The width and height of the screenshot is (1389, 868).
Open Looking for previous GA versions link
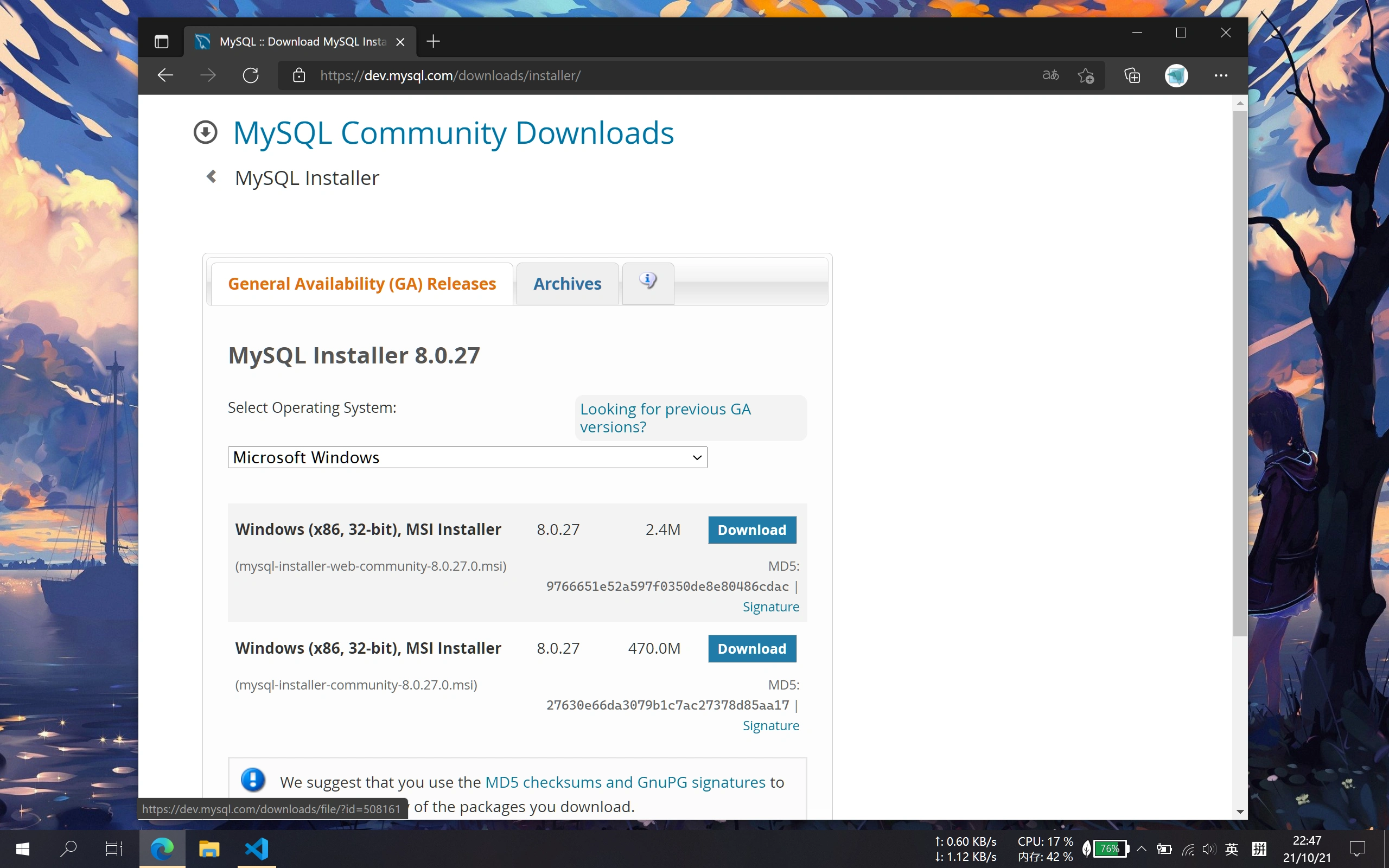click(x=665, y=418)
